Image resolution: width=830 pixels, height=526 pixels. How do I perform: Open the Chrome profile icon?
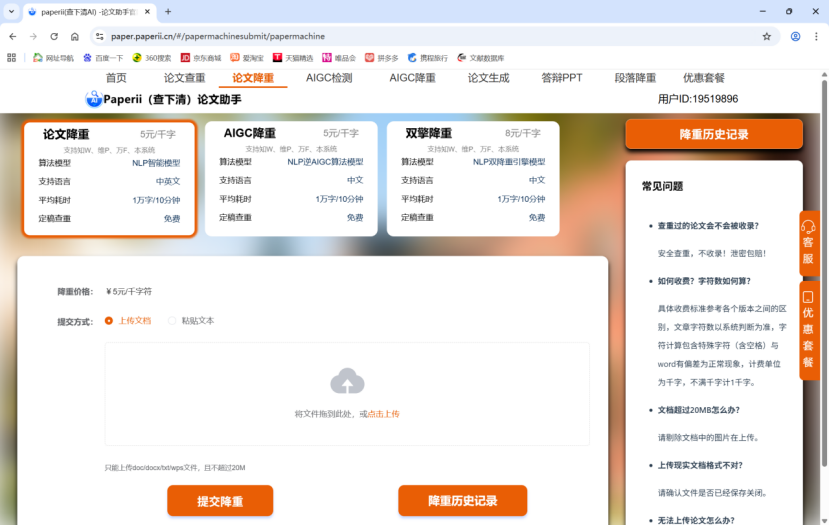795,37
